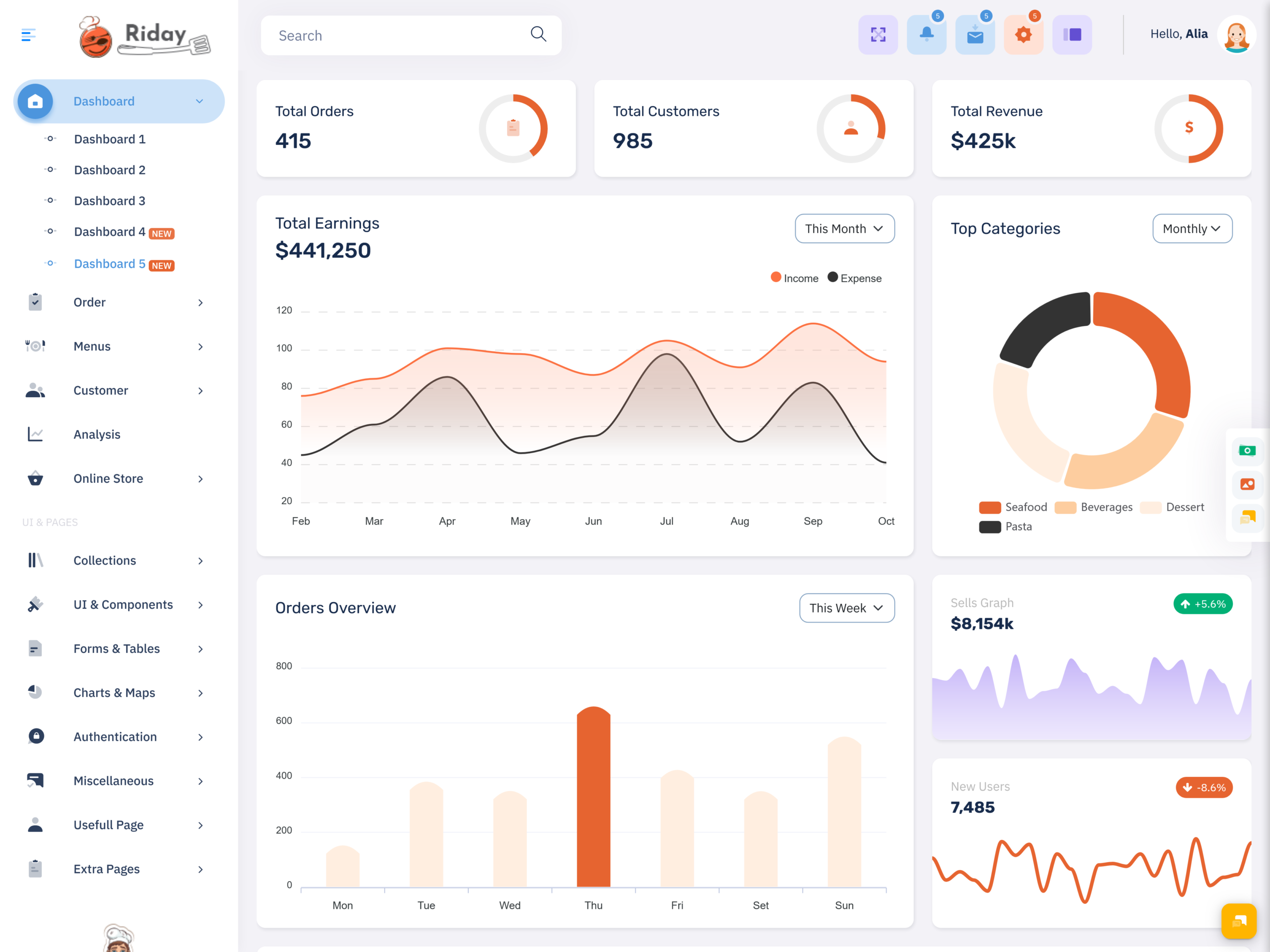Click the Miscellaneous chat icon
The image size is (1270, 952).
pos(35,780)
